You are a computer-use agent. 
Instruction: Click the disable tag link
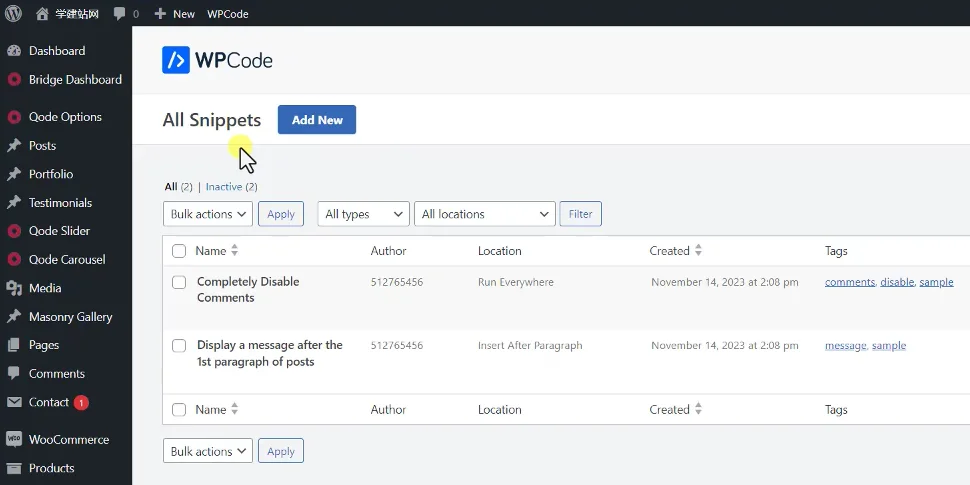coord(897,282)
